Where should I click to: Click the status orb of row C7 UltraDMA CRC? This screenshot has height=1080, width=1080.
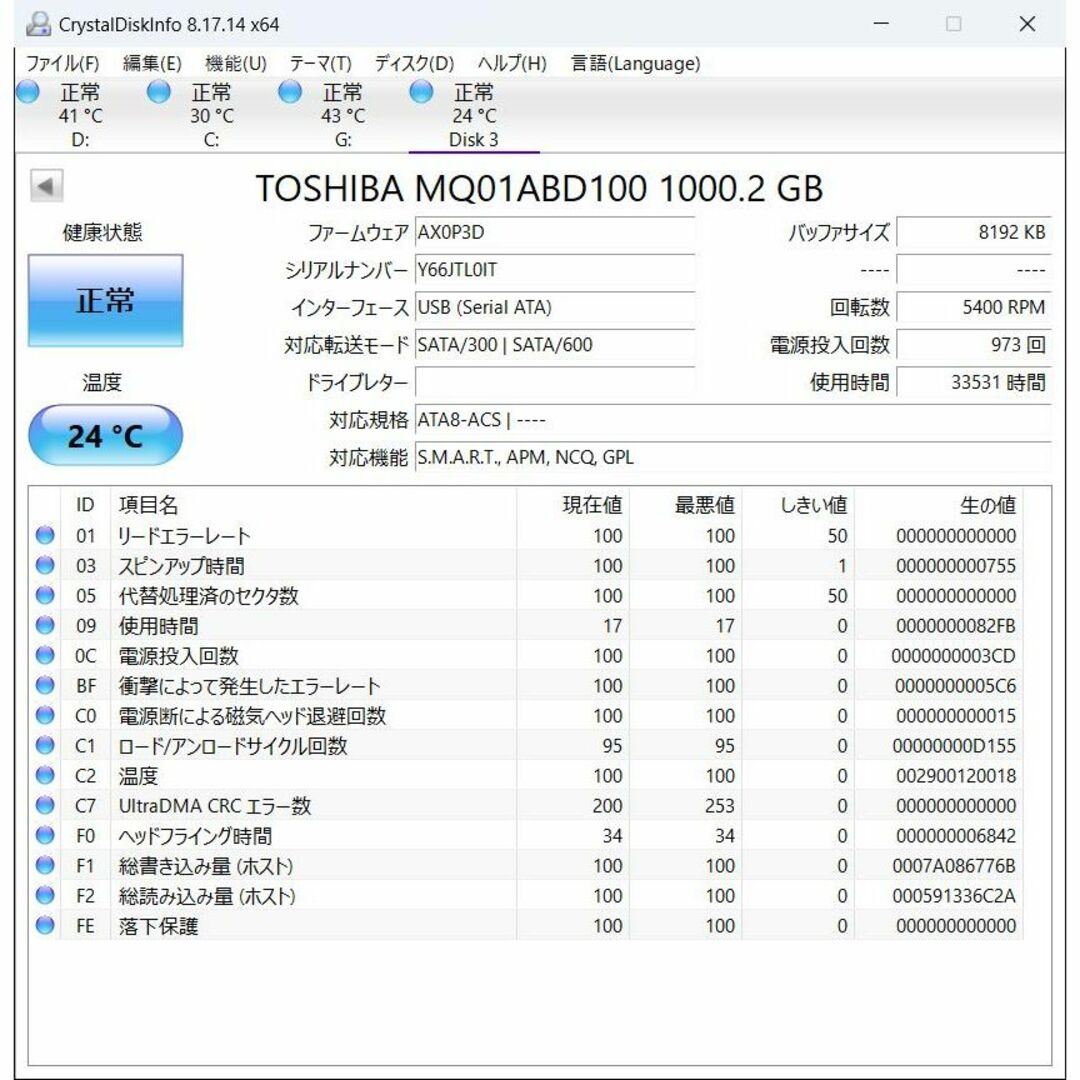click(45, 805)
